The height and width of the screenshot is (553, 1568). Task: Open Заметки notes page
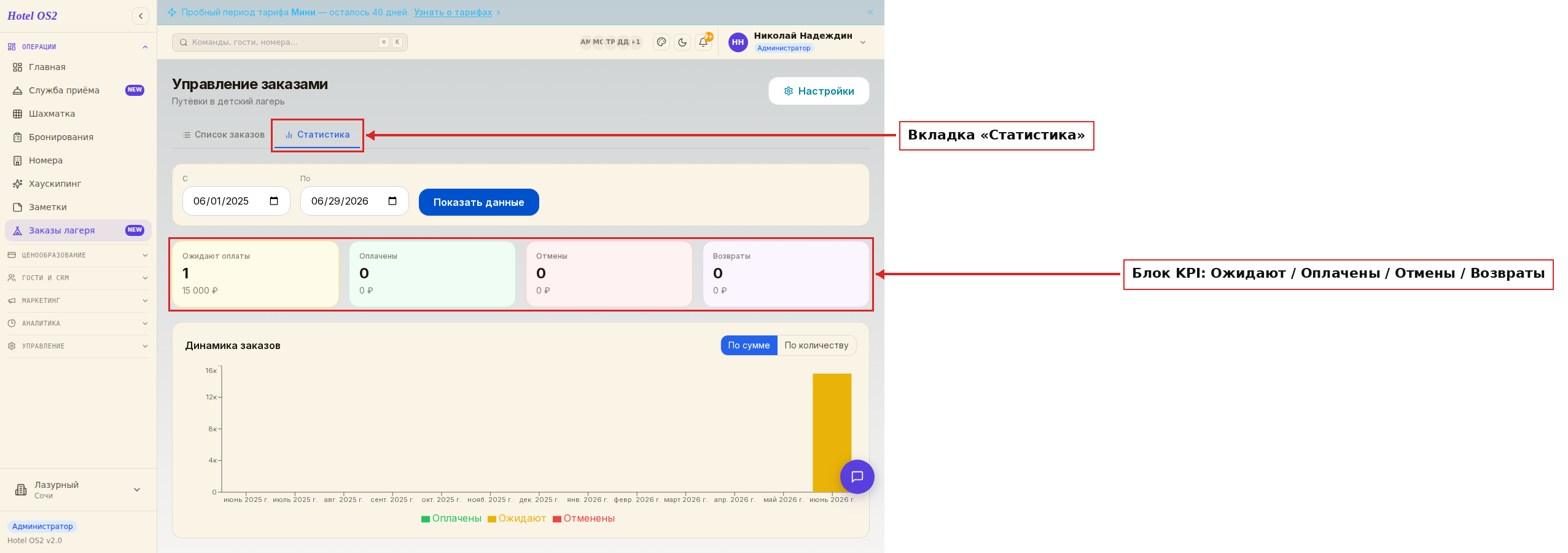point(78,207)
